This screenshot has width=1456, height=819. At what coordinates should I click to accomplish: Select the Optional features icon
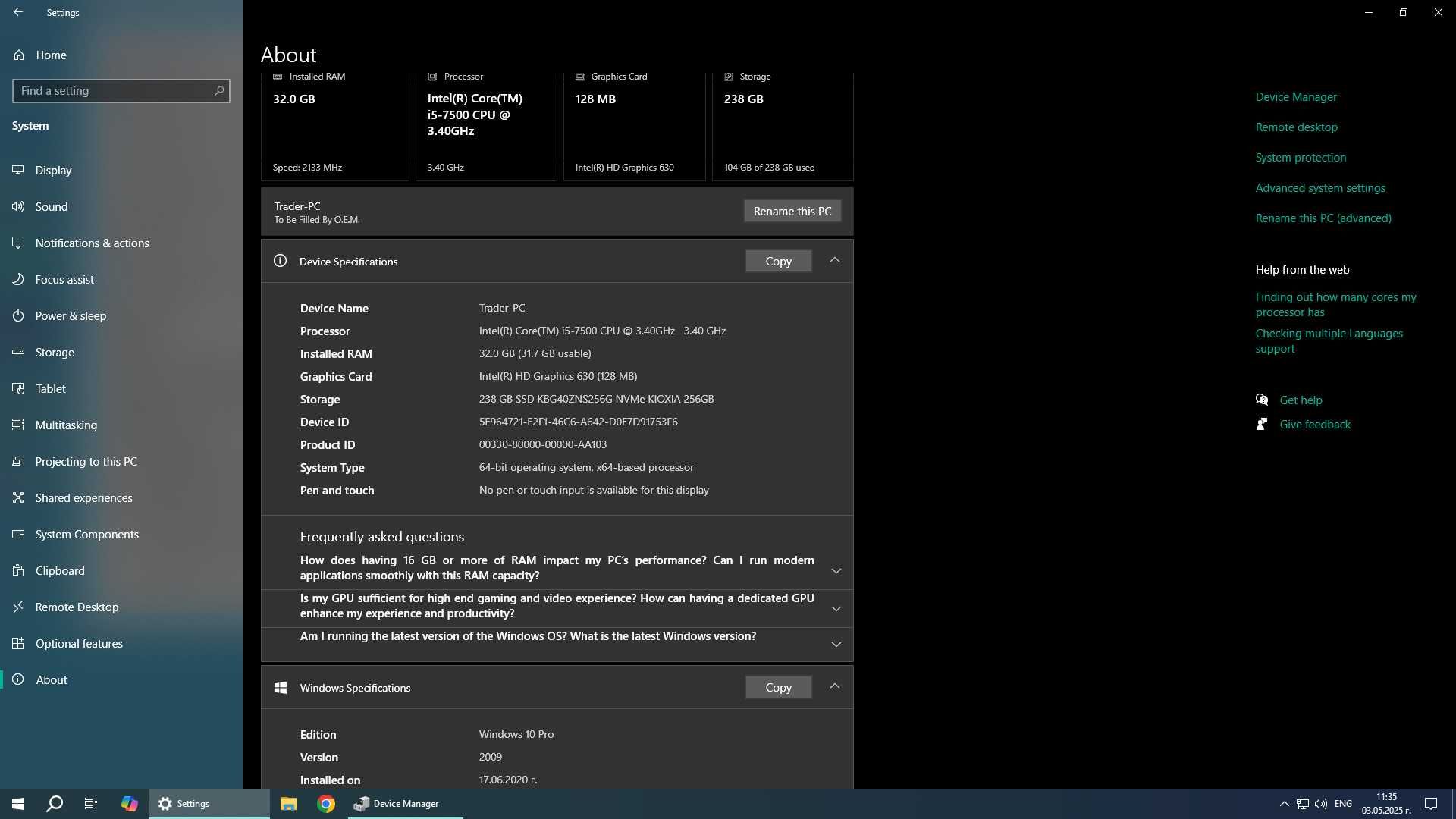[x=18, y=643]
